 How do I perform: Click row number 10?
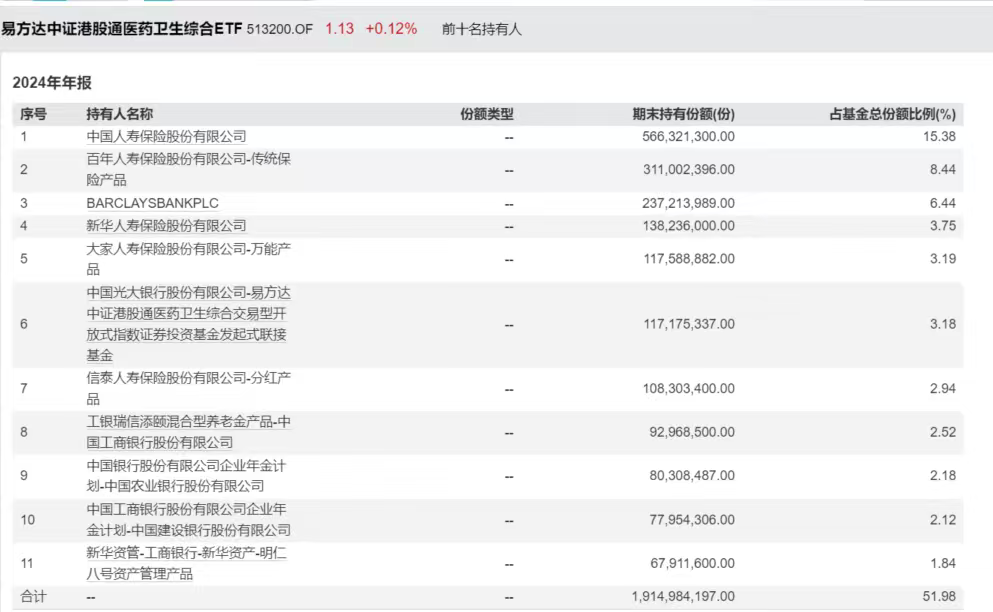(27, 520)
